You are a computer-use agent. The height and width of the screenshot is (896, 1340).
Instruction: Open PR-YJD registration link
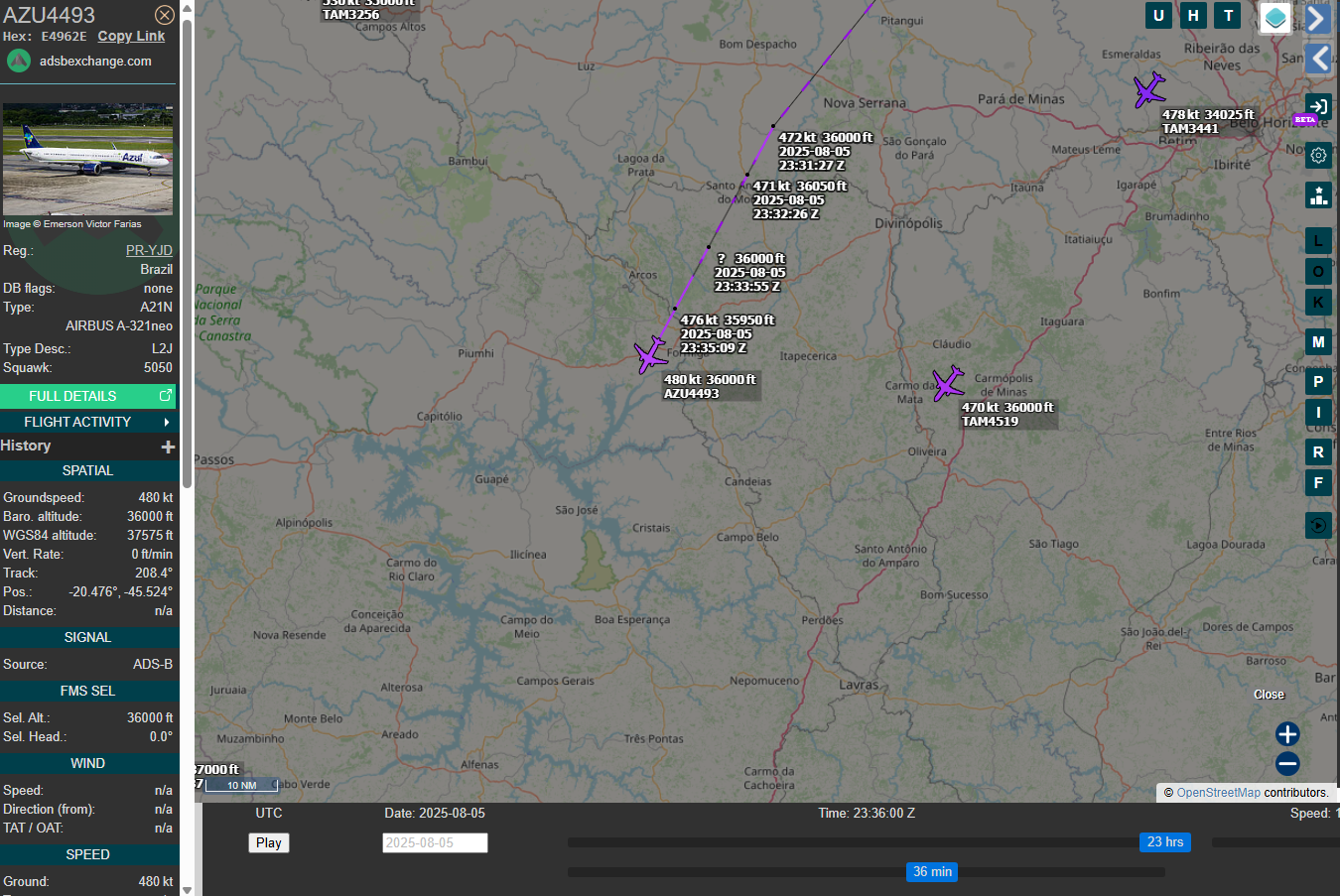tap(149, 250)
